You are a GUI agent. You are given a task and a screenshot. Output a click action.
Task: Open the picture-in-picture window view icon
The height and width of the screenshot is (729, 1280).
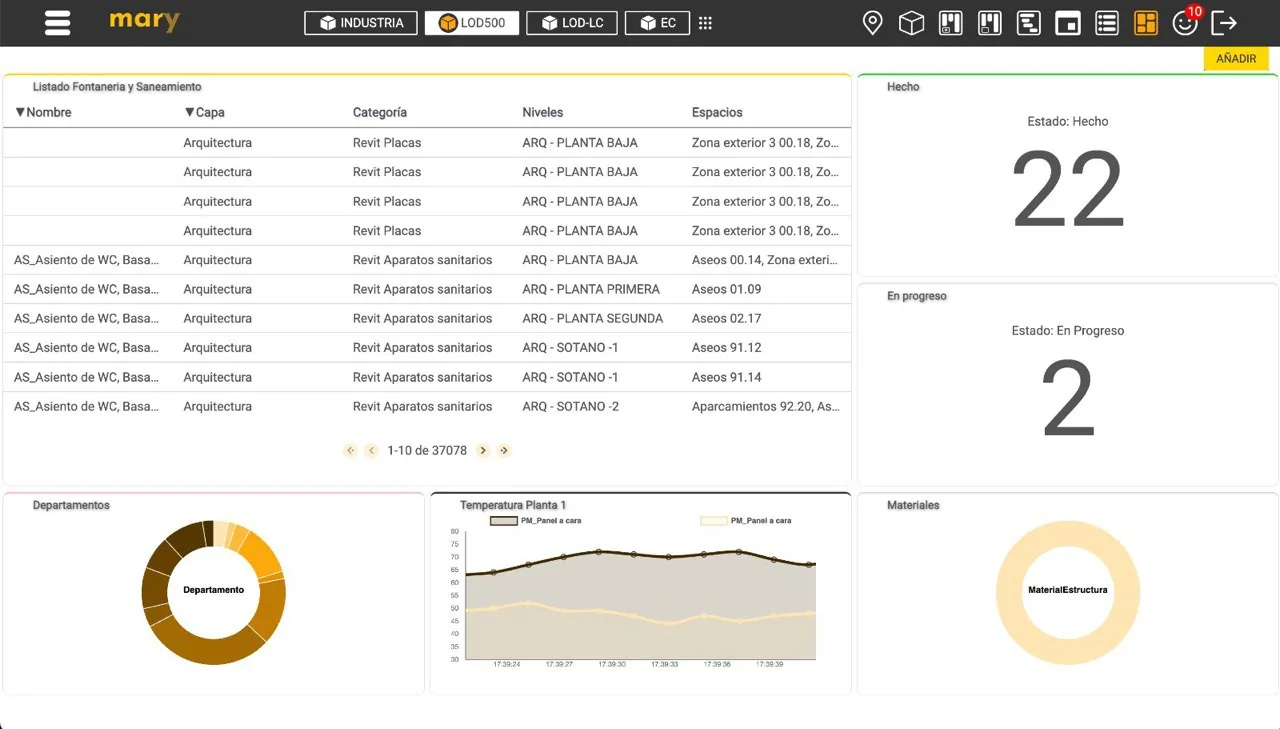coord(1068,23)
